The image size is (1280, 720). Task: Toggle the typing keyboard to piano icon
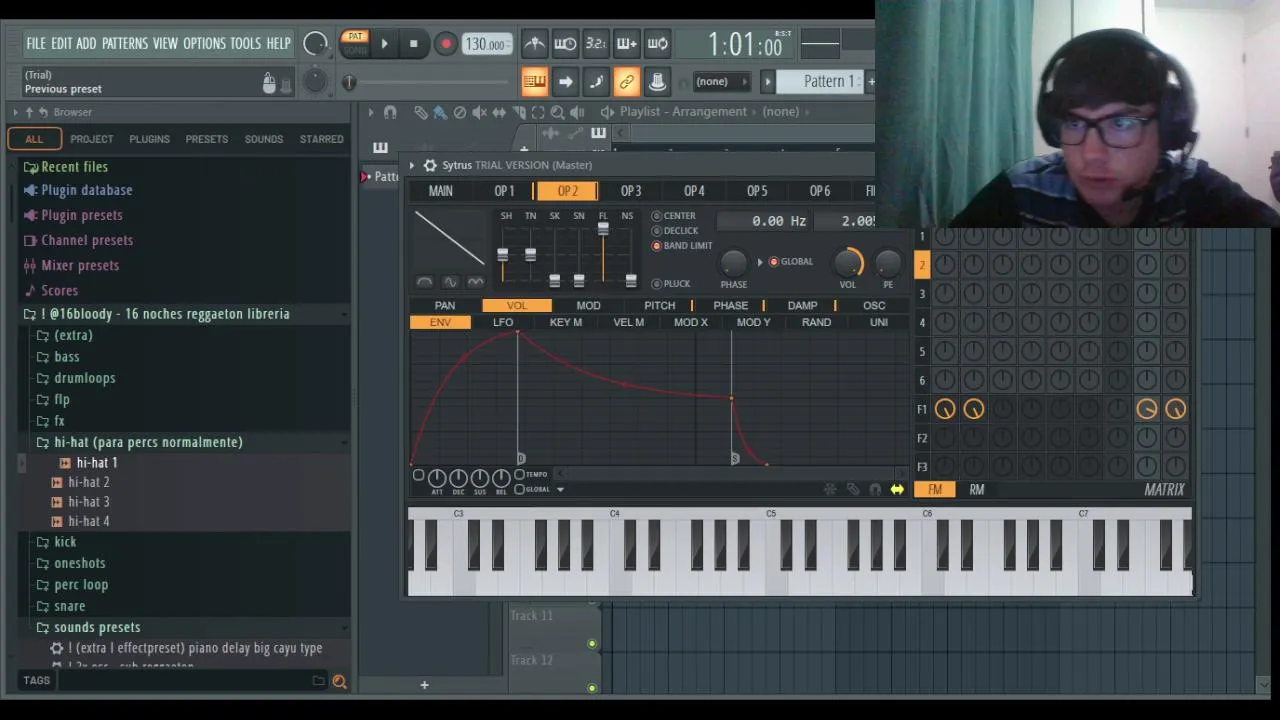(534, 81)
